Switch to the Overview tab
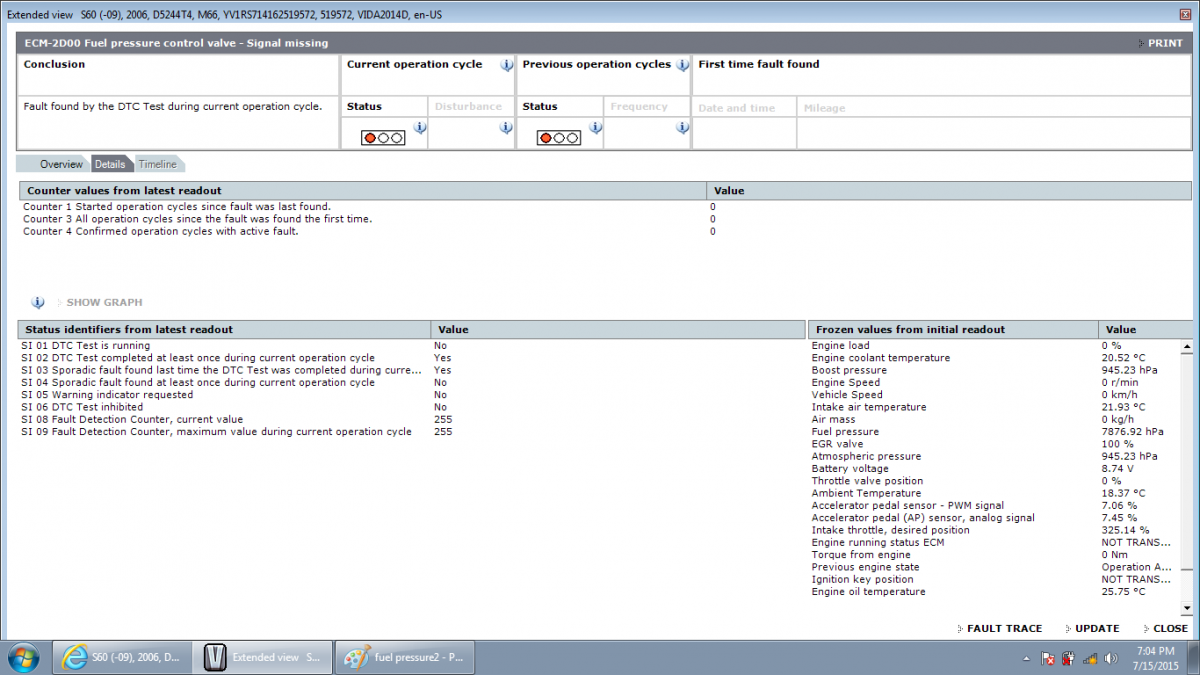Image resolution: width=1200 pixels, height=675 pixels. [x=61, y=164]
